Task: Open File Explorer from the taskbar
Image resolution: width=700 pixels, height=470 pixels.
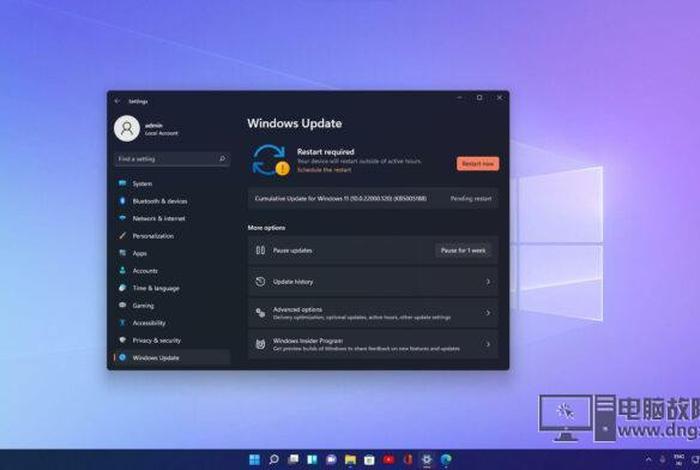Action: click(350, 459)
